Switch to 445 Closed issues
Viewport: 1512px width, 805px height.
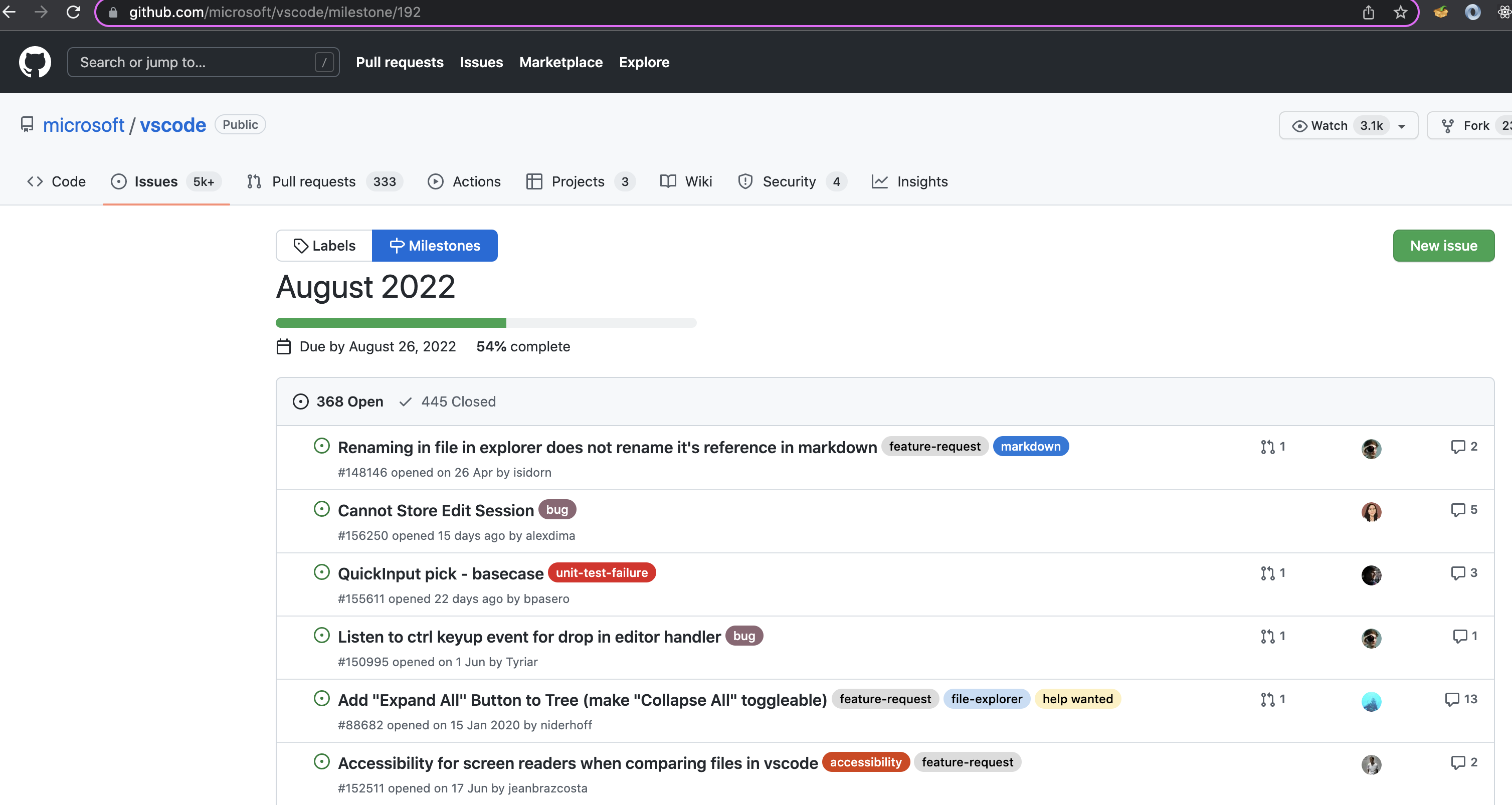click(447, 401)
